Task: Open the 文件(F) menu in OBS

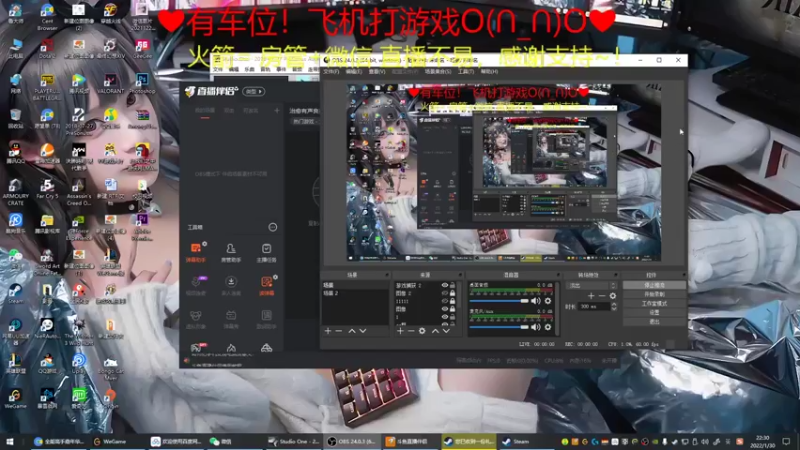Action: [x=331, y=71]
